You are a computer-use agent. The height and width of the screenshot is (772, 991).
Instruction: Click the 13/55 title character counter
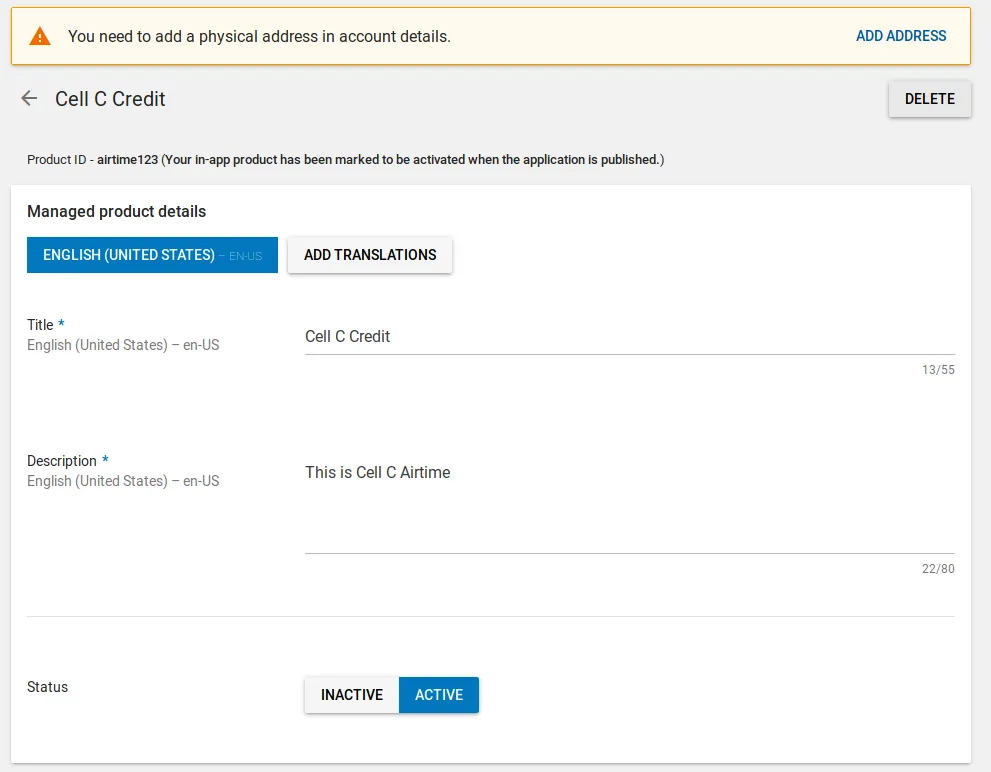(x=938, y=370)
